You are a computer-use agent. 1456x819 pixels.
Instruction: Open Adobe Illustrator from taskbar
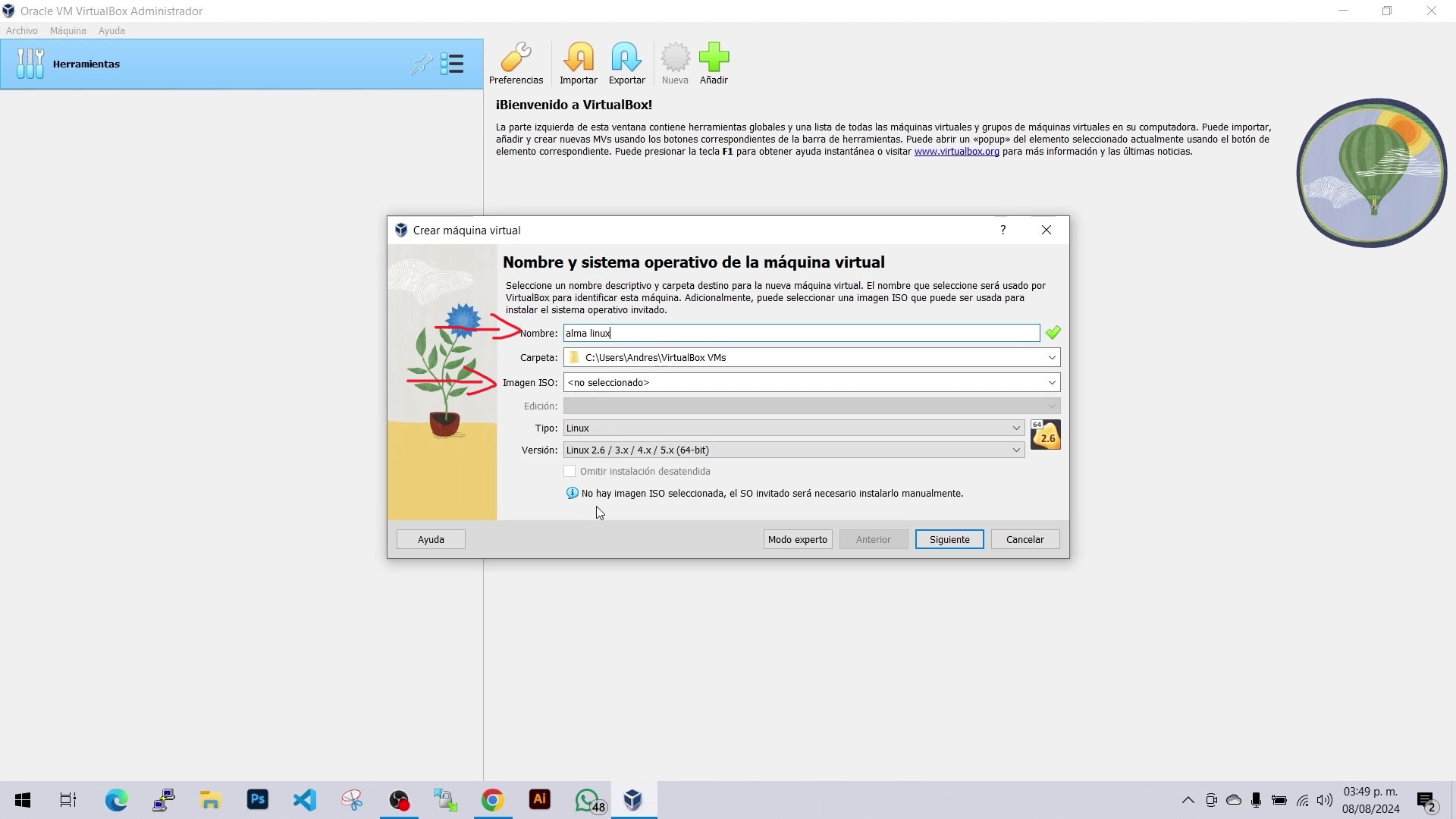click(x=540, y=800)
